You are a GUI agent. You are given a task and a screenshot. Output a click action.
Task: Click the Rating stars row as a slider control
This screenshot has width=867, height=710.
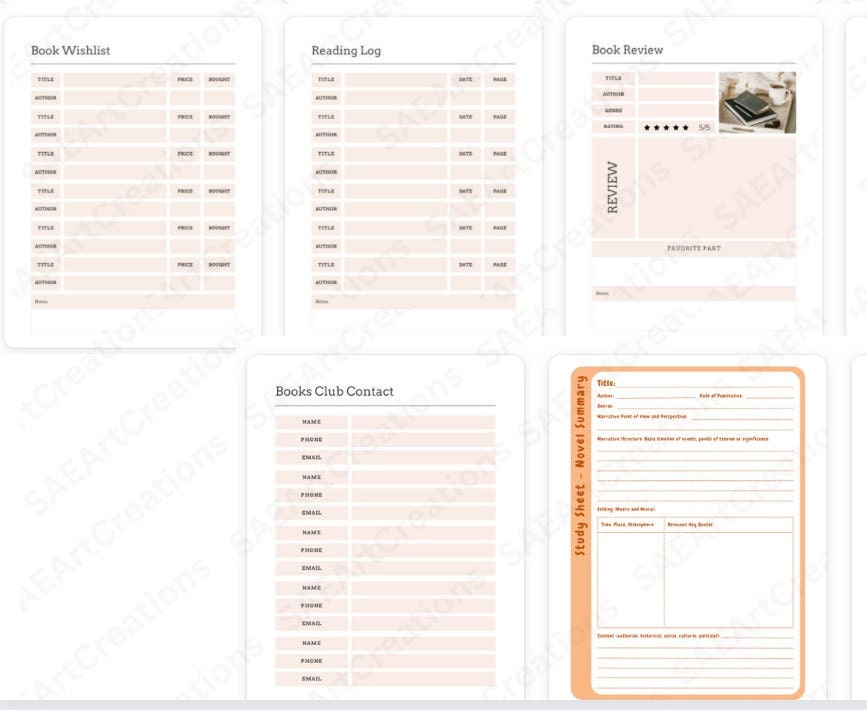[666, 128]
